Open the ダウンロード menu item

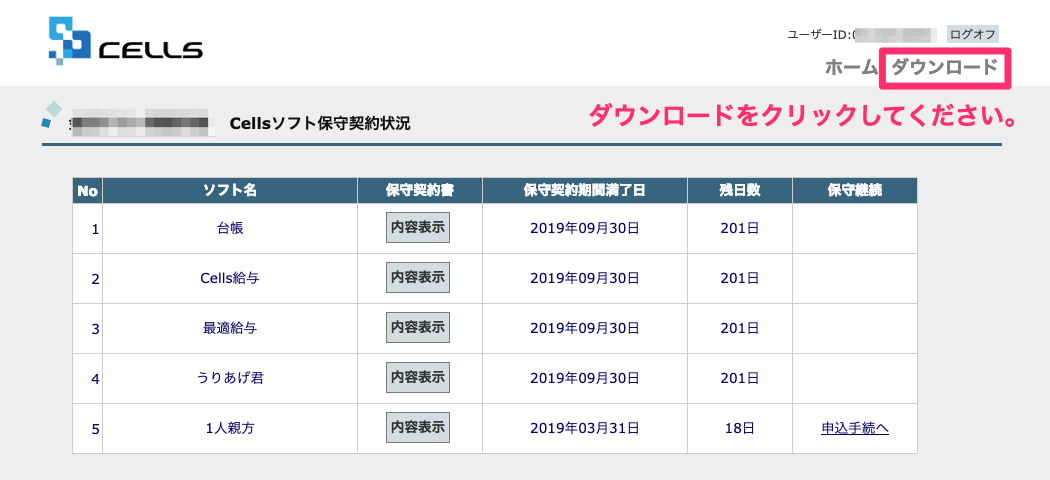945,67
